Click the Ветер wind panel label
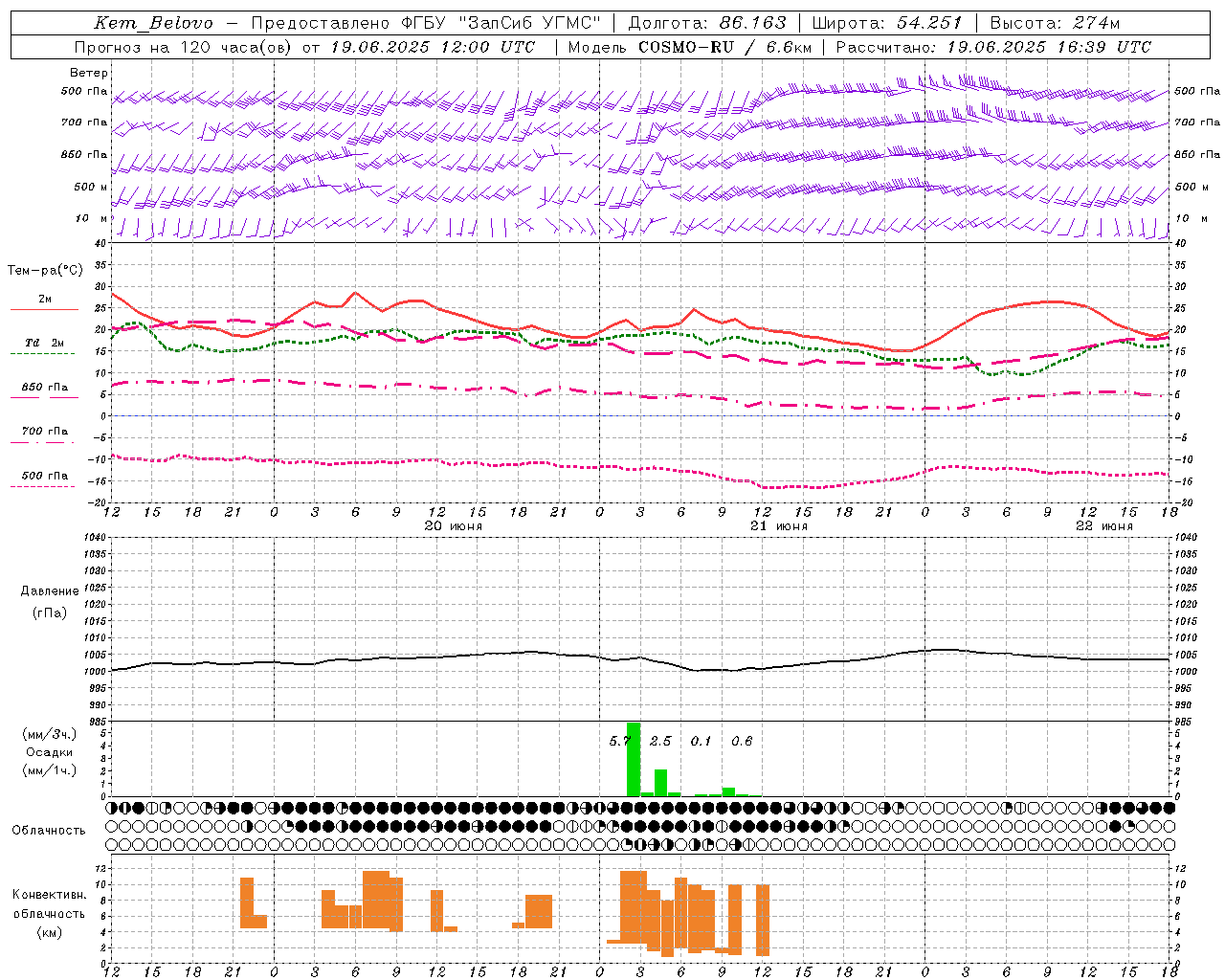The height and width of the screenshot is (980, 1225). pyautogui.click(x=89, y=73)
